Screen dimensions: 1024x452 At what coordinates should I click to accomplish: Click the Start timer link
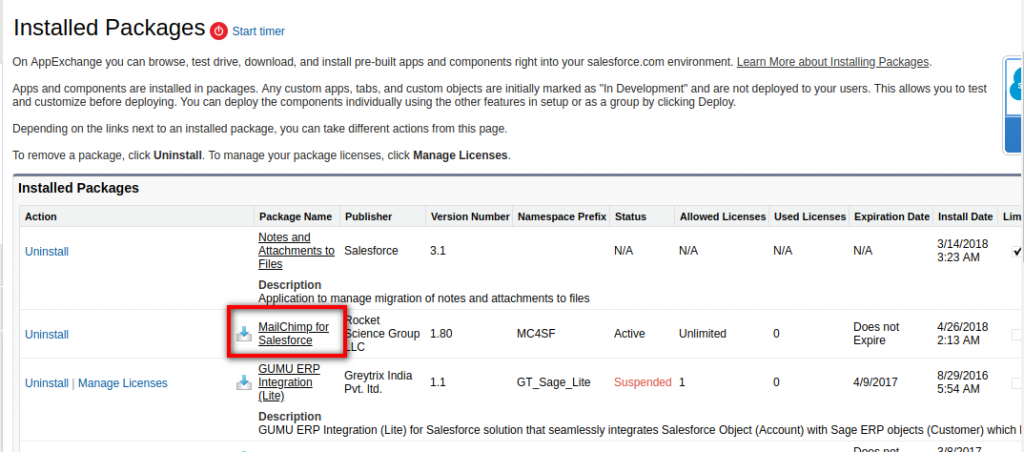click(x=259, y=31)
